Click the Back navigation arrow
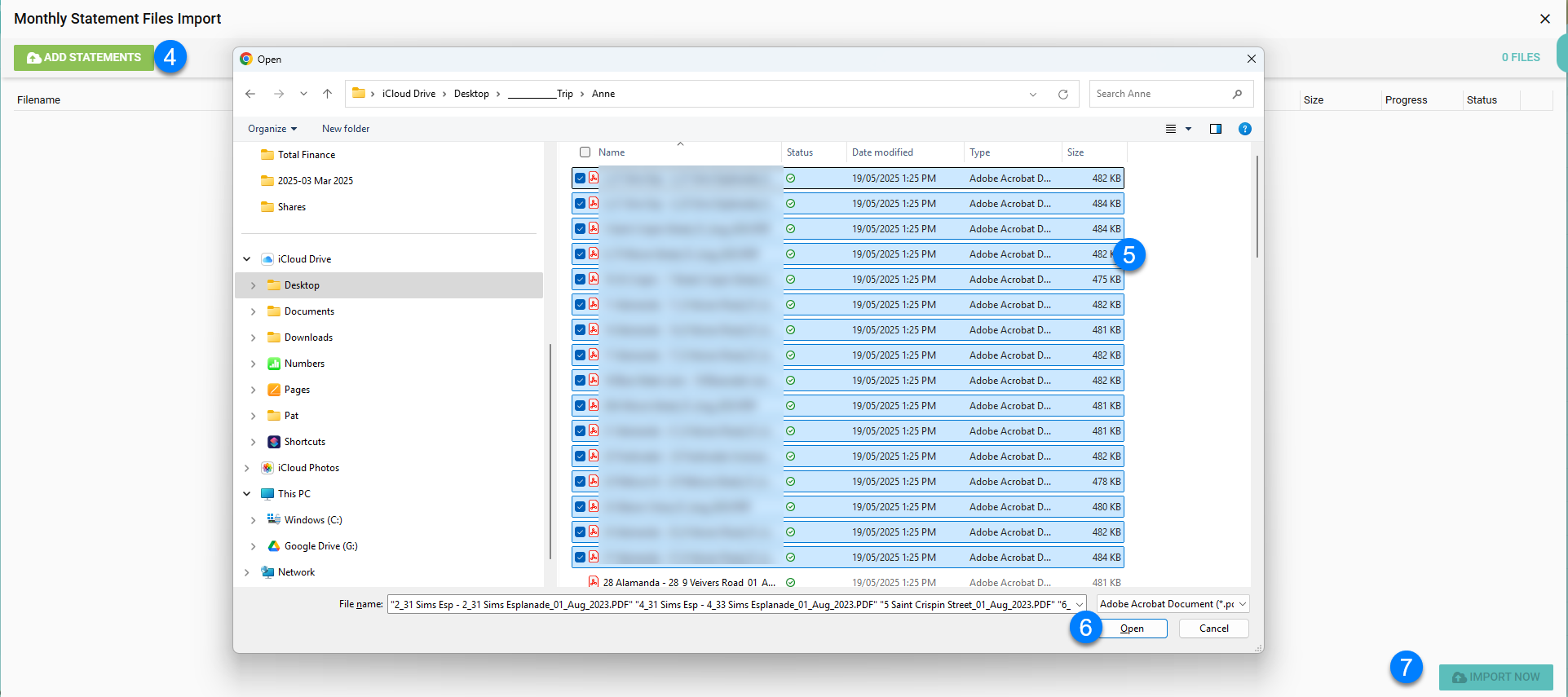The width and height of the screenshot is (1568, 697). pos(250,94)
